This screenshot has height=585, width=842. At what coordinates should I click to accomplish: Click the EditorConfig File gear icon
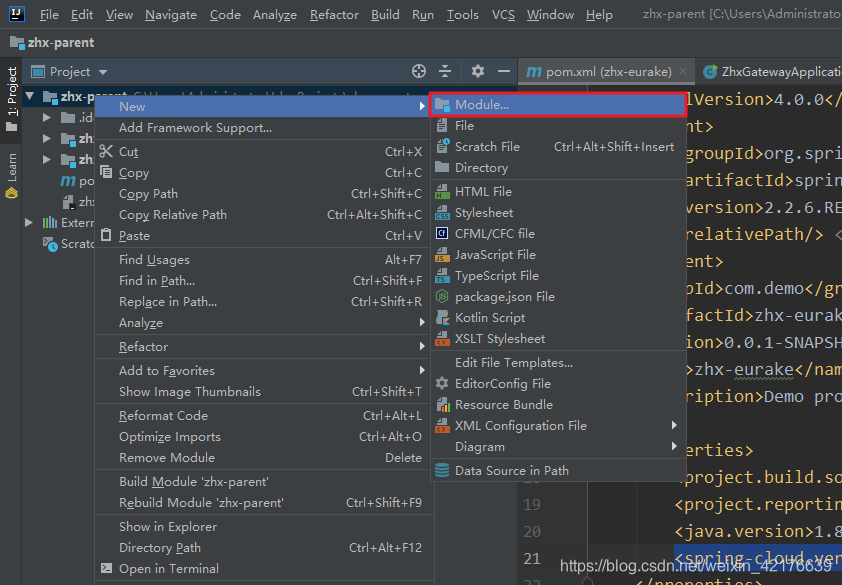[x=442, y=384]
